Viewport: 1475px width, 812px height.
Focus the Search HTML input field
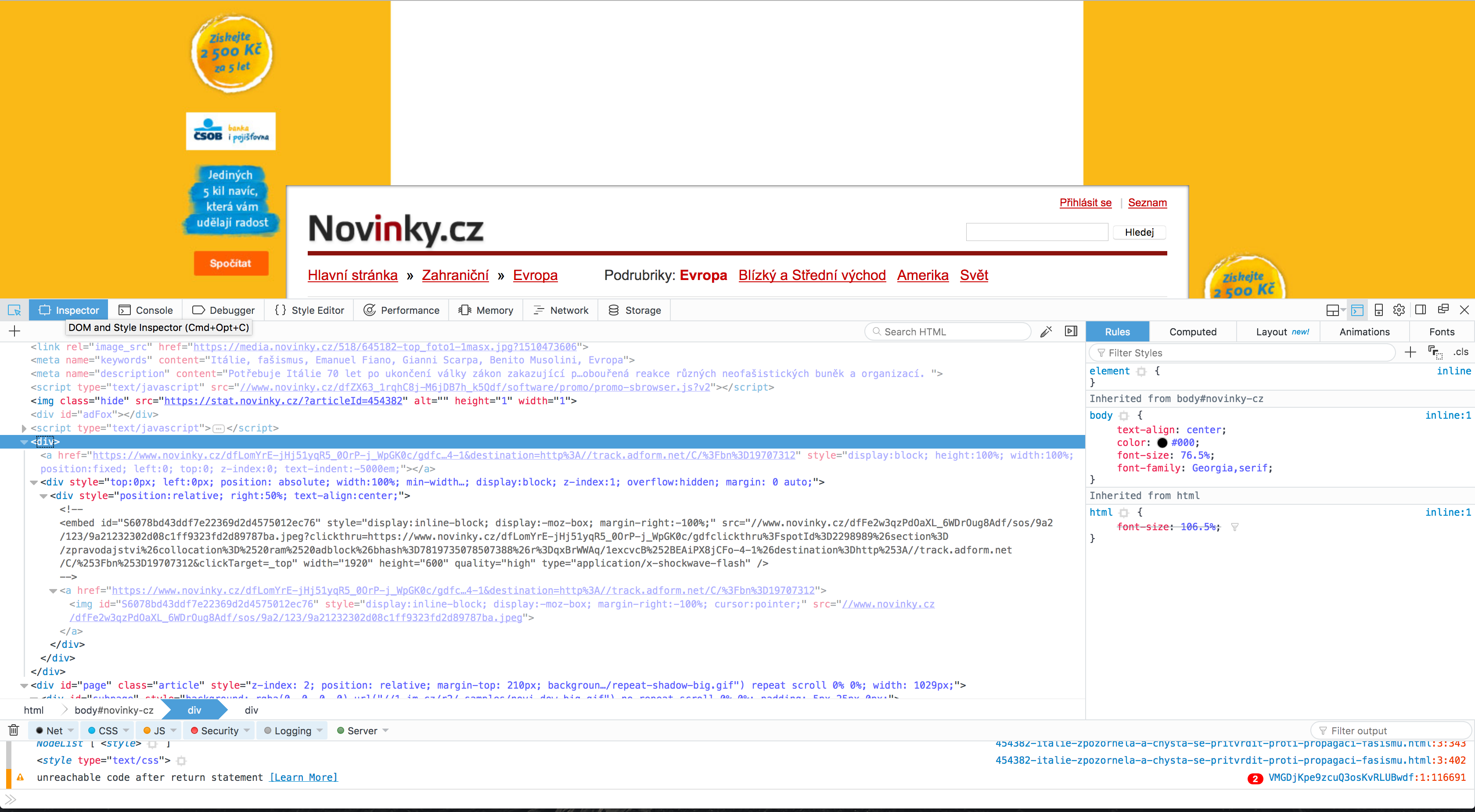click(x=950, y=331)
